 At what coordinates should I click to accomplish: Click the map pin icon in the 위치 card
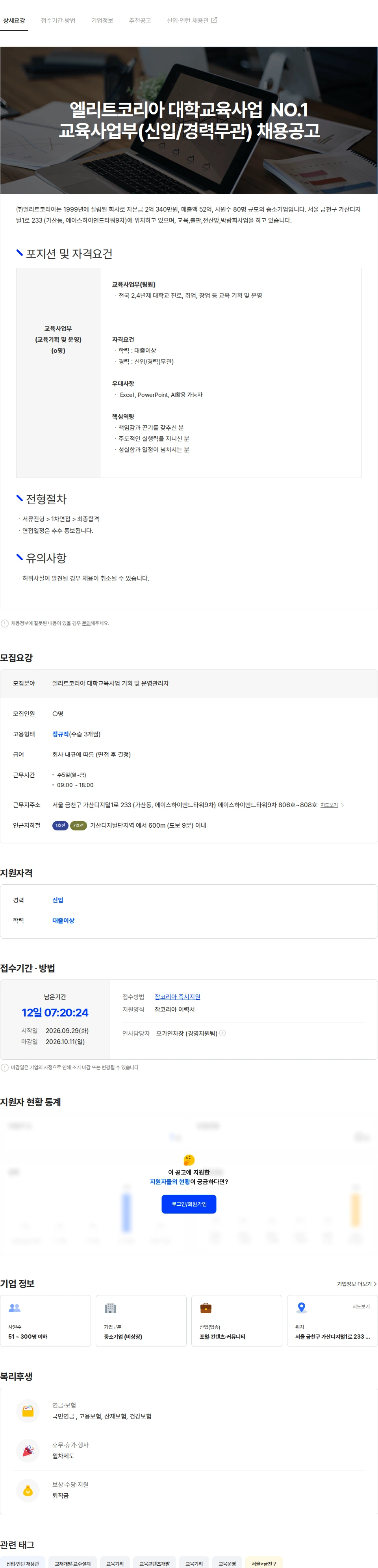[301, 1308]
